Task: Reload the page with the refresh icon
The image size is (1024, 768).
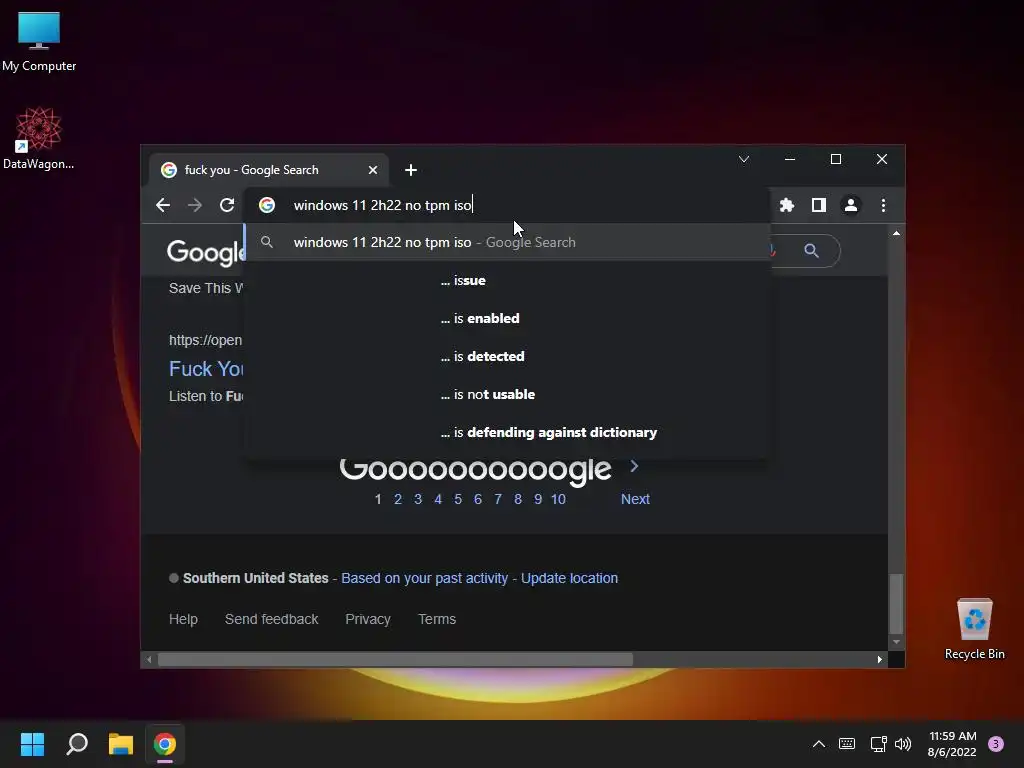Action: pyautogui.click(x=227, y=205)
